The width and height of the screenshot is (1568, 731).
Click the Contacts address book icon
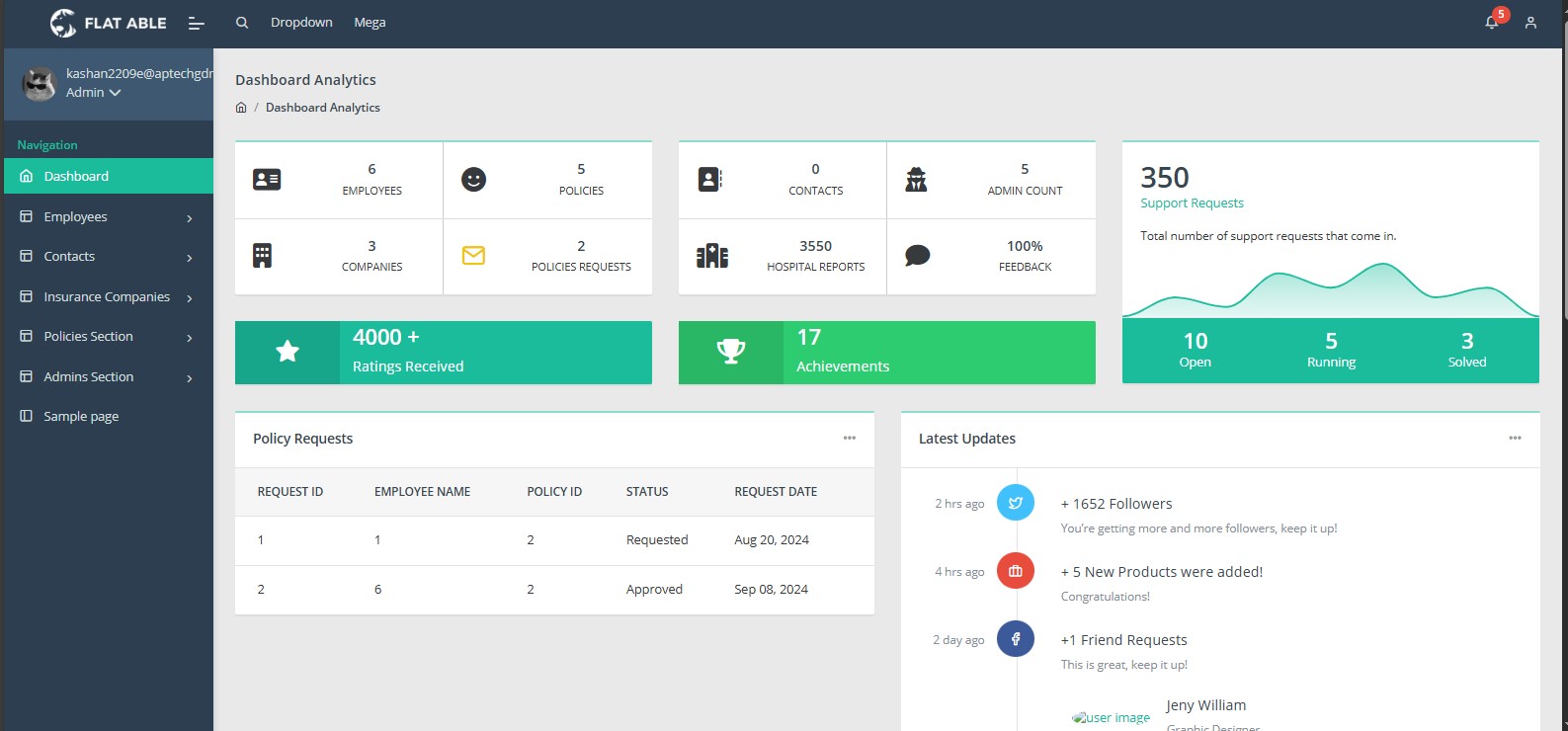coord(710,179)
